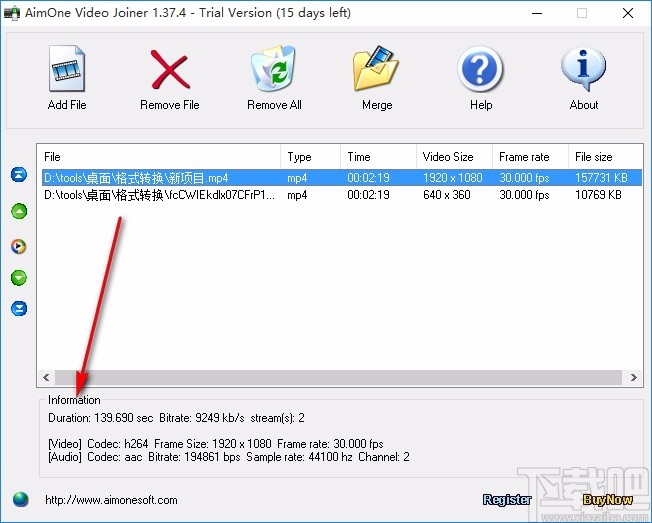Move selected file to top of list
Screen dimensions: 652x523
click(x=19, y=175)
